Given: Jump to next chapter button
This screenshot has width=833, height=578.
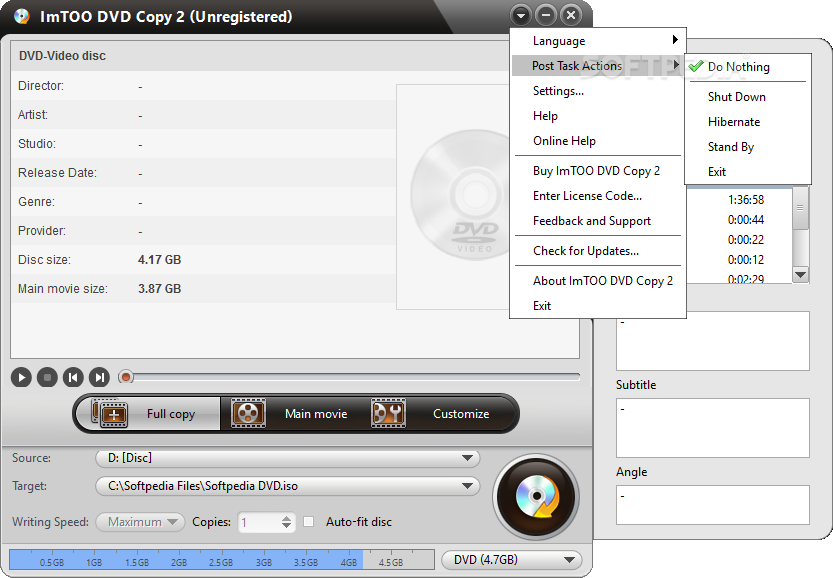Looking at the screenshot, I should pyautogui.click(x=99, y=378).
